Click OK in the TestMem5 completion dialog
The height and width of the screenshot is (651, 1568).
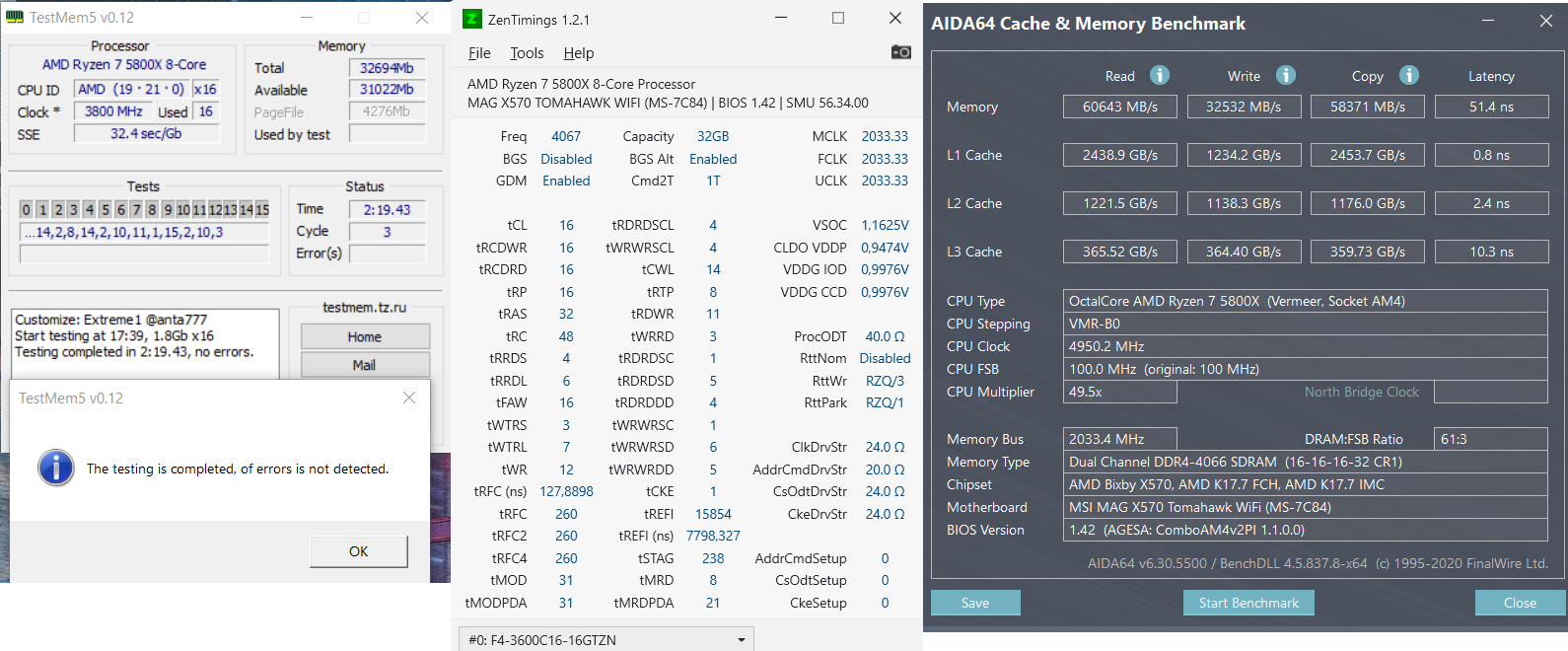pos(359,551)
